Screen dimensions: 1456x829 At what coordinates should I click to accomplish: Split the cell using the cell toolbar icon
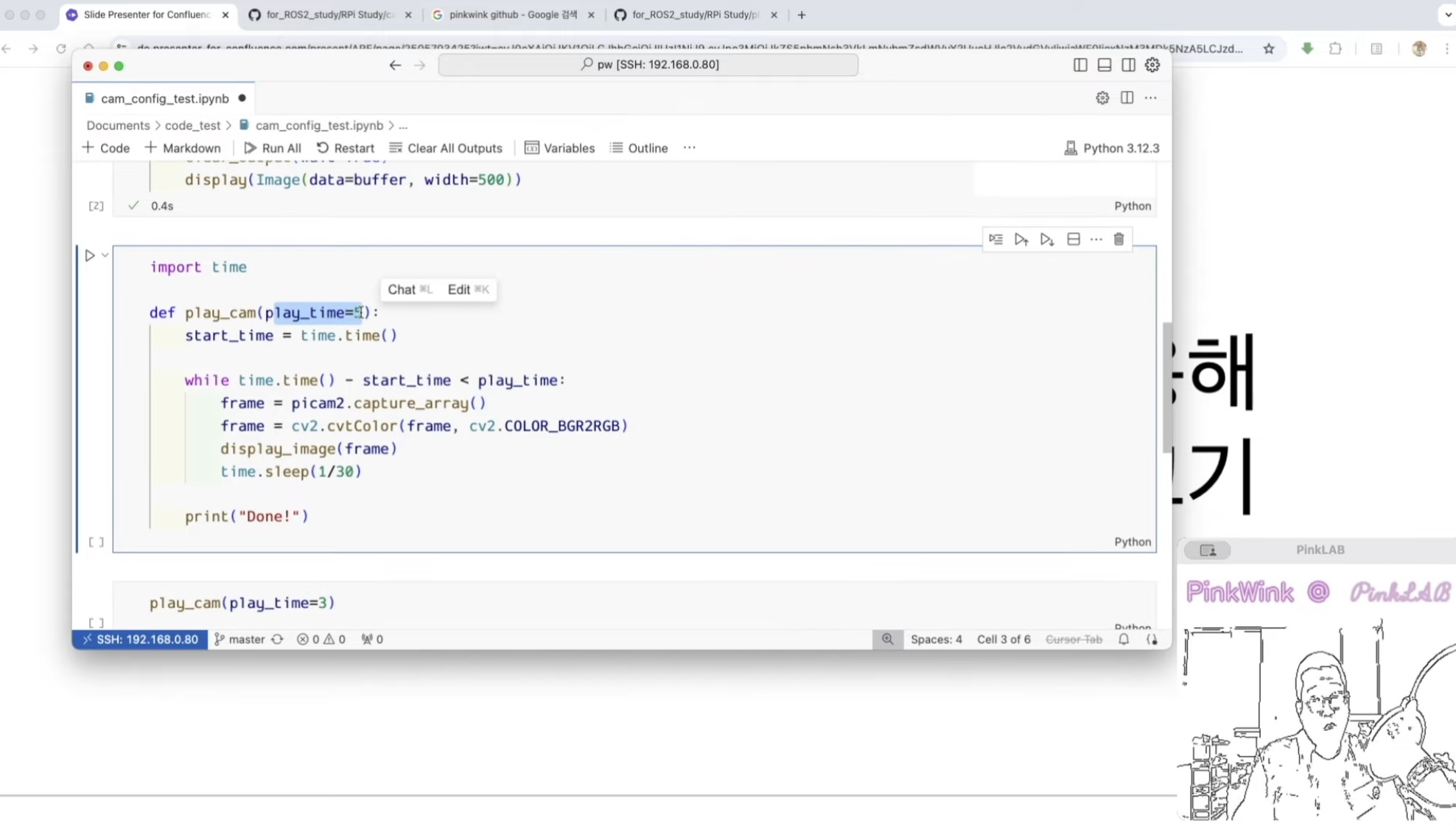(x=1073, y=239)
